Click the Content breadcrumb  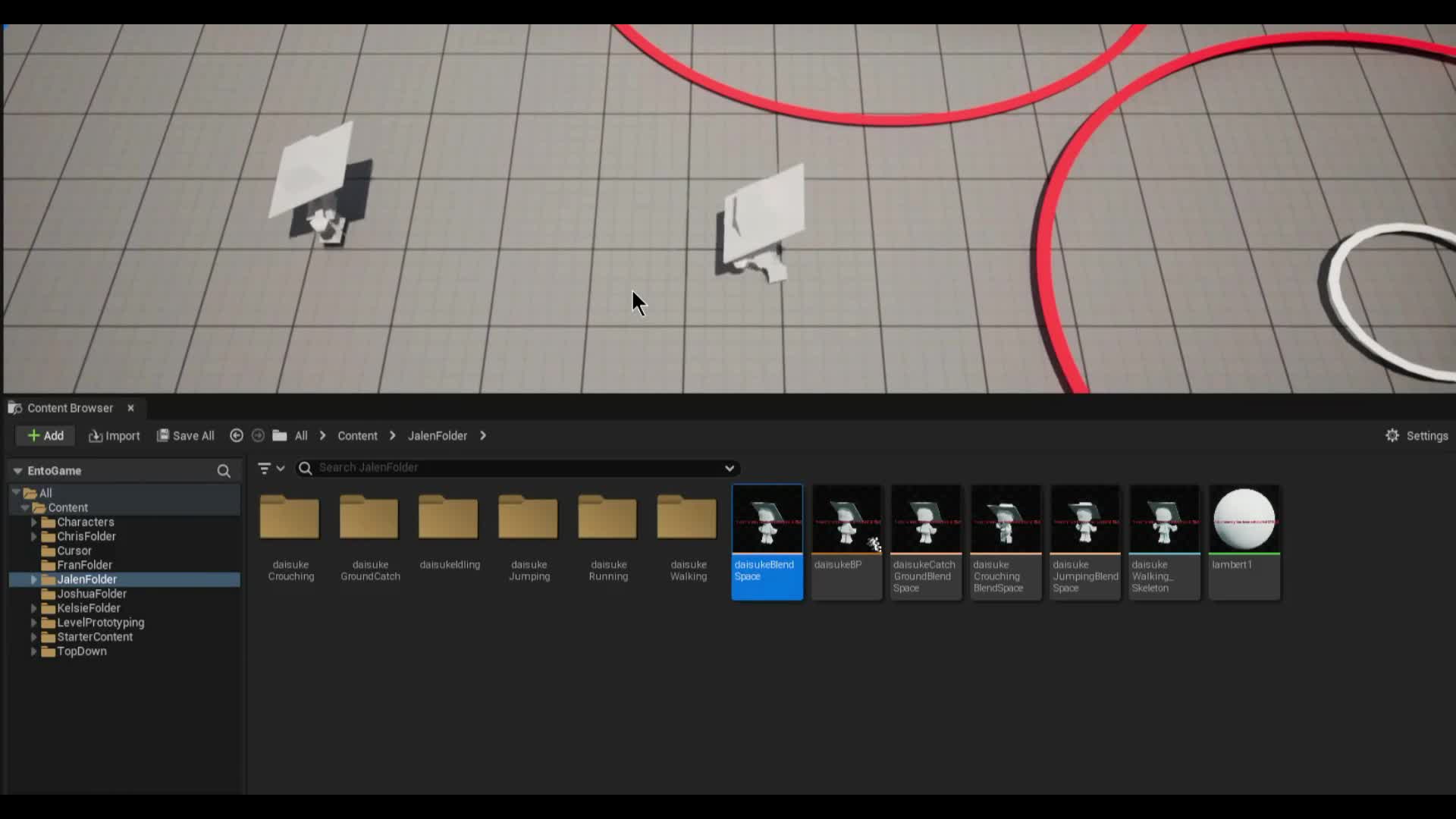(x=357, y=435)
